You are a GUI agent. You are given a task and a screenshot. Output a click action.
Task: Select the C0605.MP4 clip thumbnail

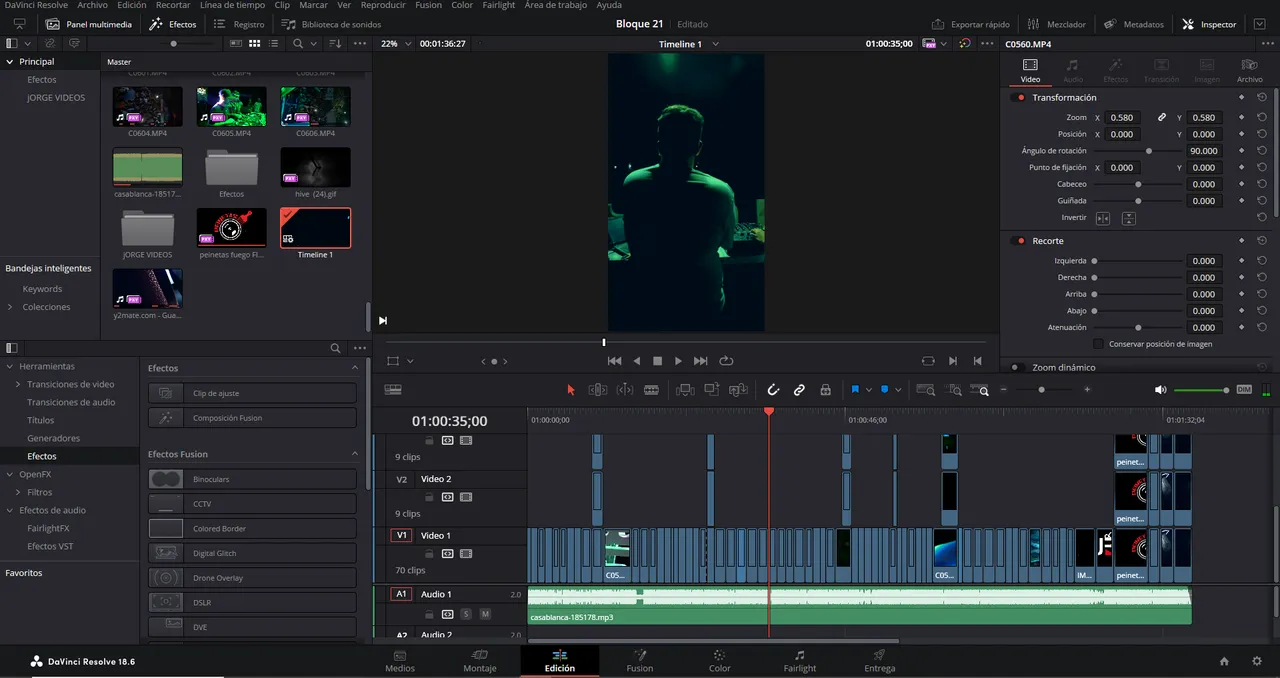point(231,107)
